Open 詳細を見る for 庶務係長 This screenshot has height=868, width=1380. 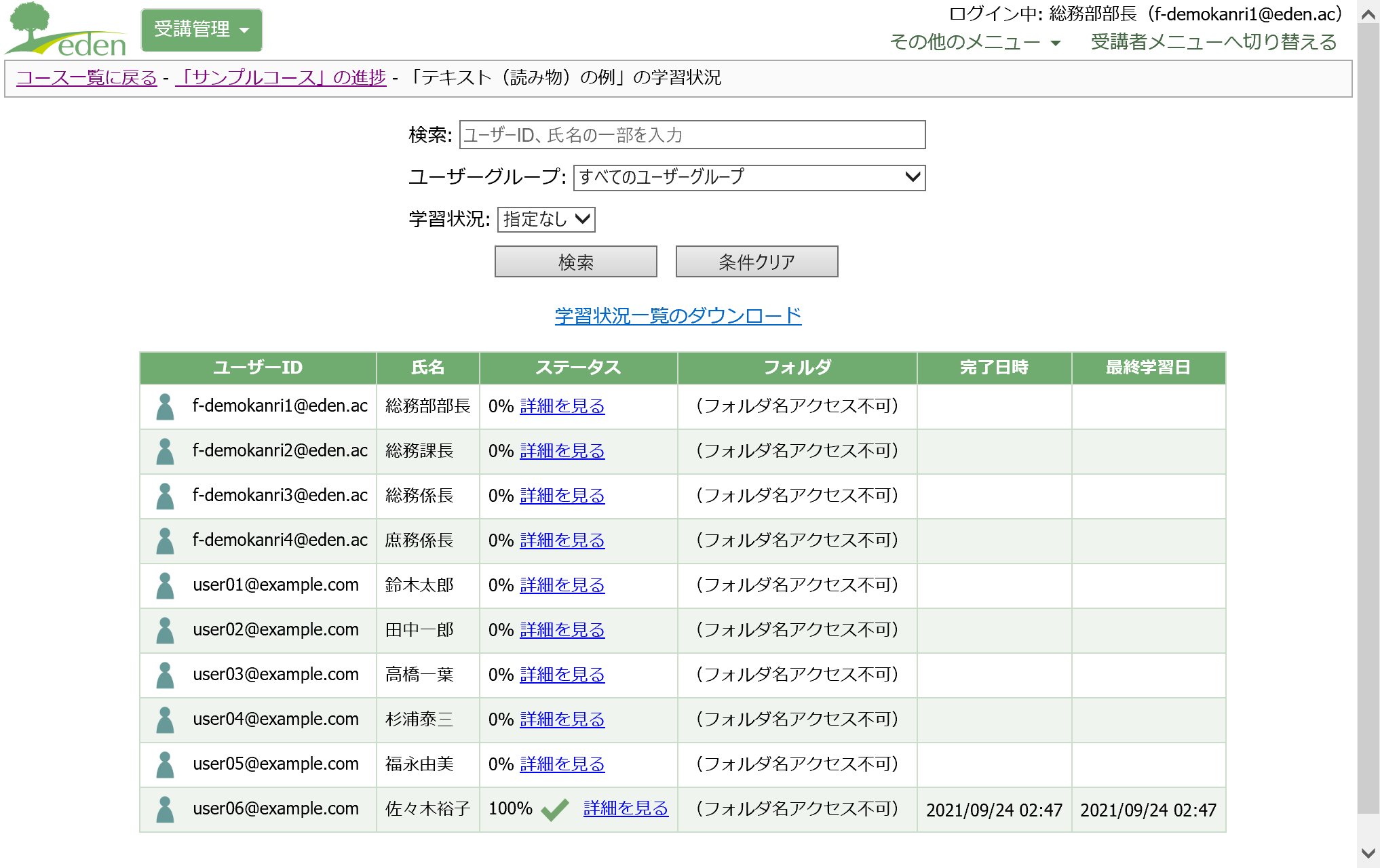pos(562,540)
